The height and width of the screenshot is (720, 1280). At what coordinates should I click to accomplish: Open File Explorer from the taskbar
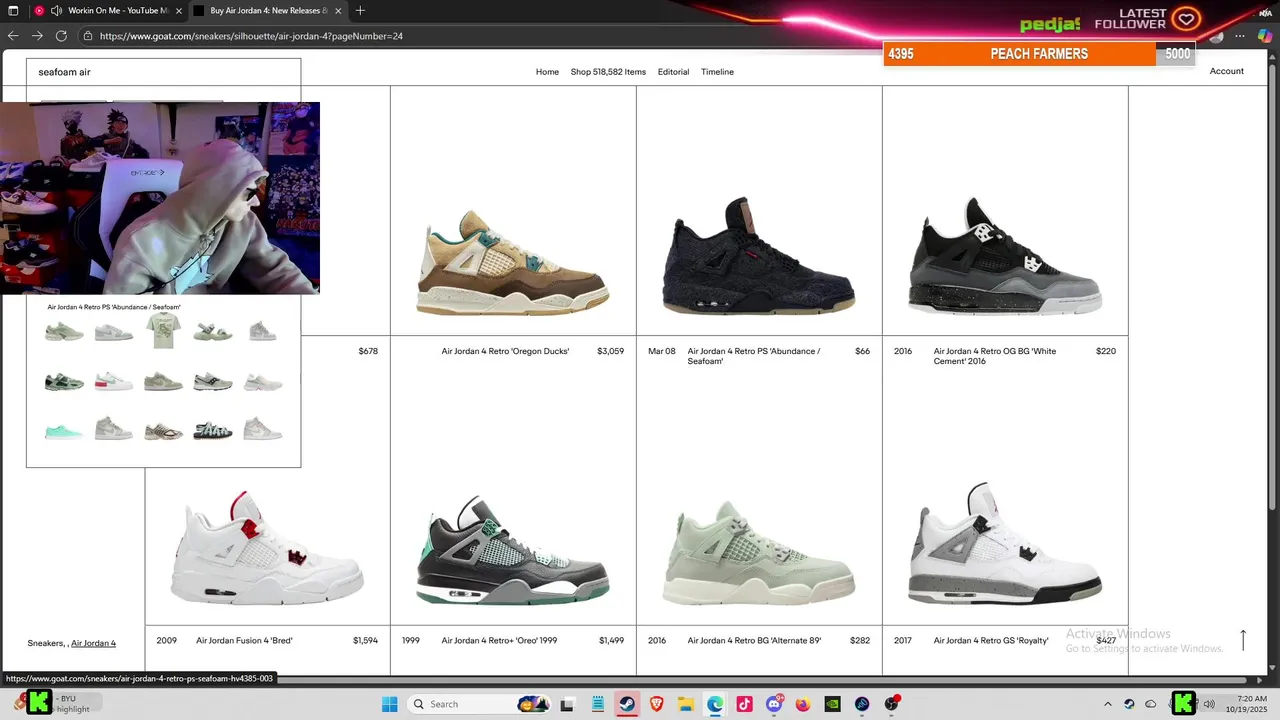(x=686, y=704)
